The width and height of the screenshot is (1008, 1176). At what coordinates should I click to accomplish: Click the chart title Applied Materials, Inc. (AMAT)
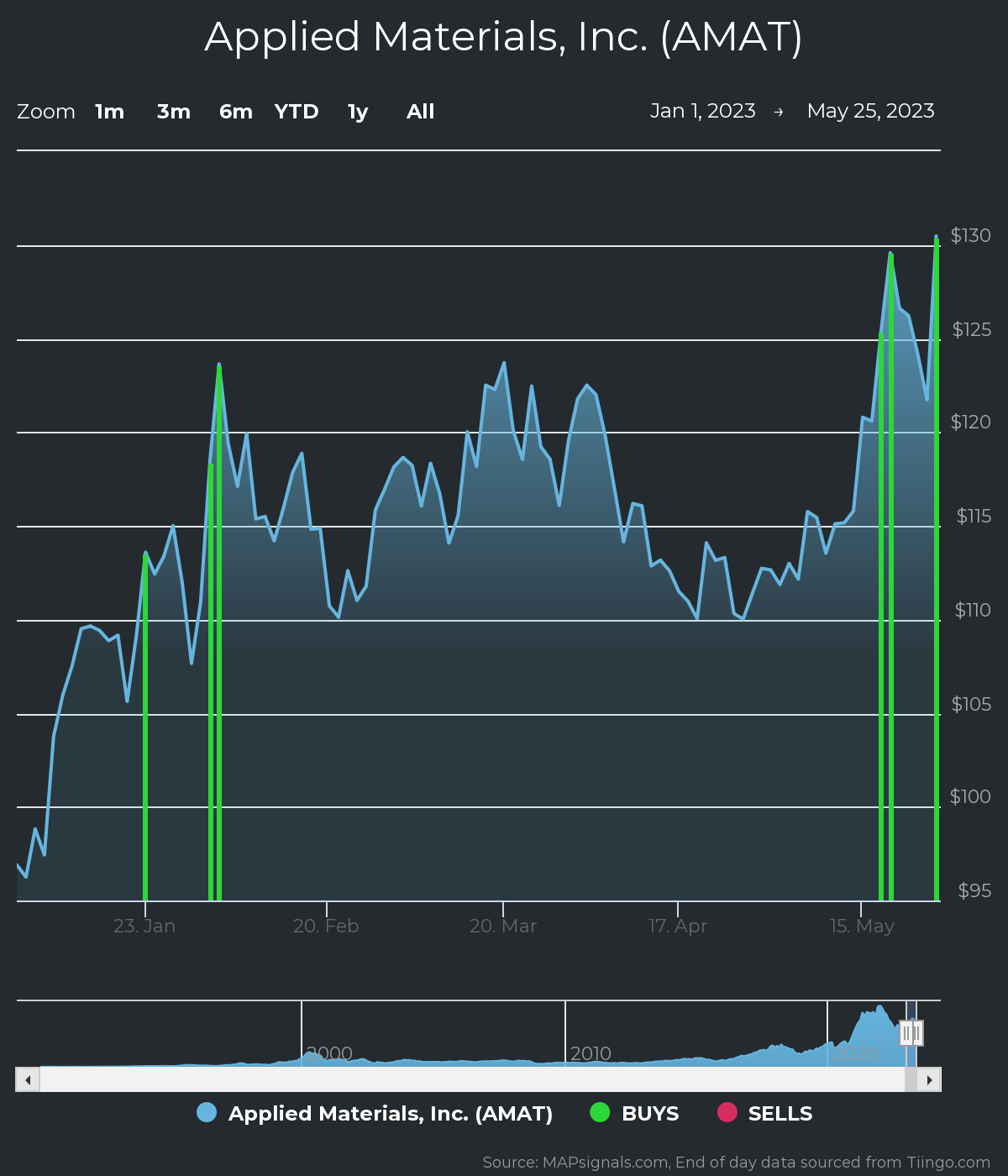(x=504, y=37)
